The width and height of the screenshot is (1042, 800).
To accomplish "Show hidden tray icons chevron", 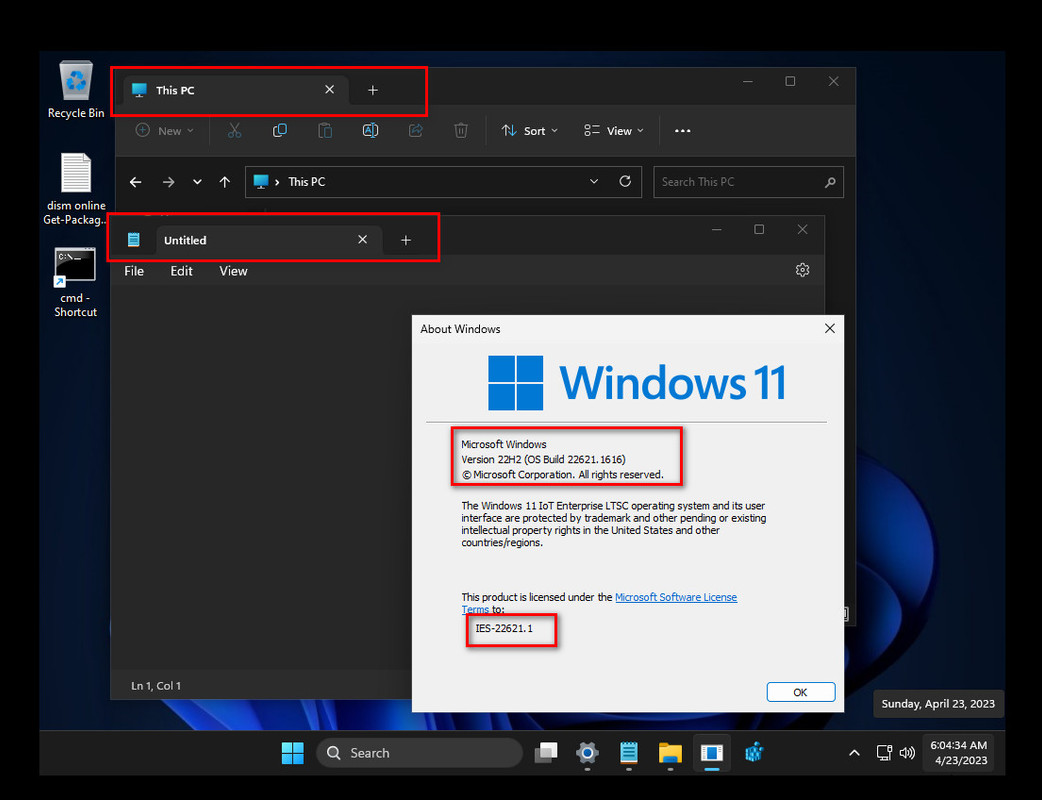I will [x=855, y=753].
